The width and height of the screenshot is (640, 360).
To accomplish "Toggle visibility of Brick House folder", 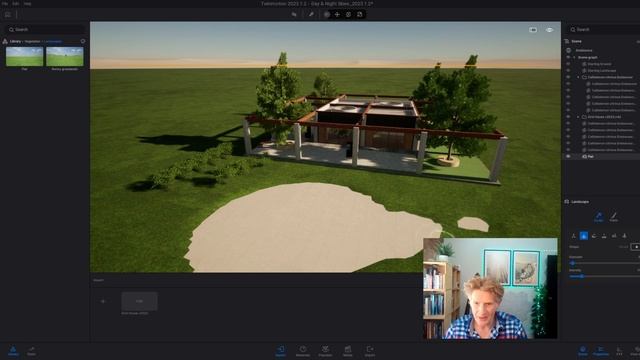I will tap(568, 117).
